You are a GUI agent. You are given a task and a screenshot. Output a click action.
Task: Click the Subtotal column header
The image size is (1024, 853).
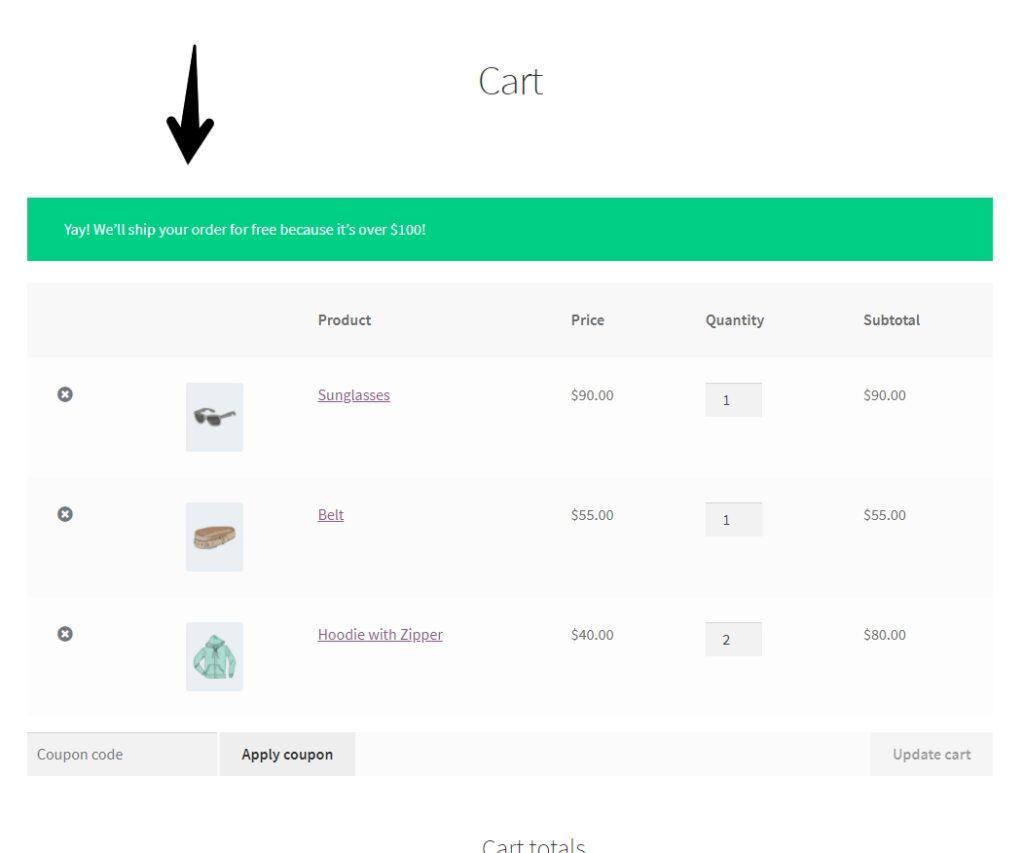[x=891, y=320]
